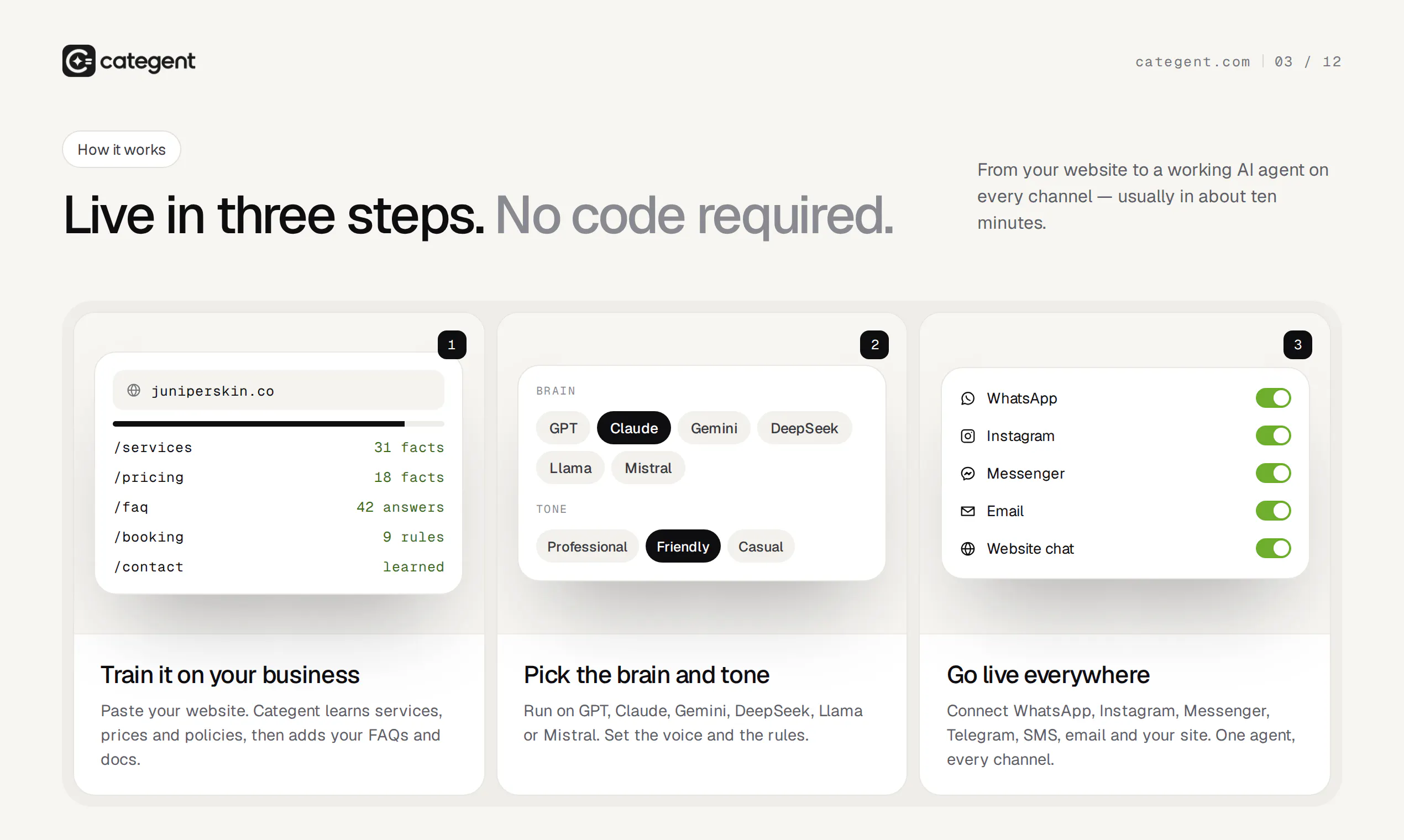The image size is (1404, 840).
Task: Click the Instagram channel icon
Action: pos(967,436)
